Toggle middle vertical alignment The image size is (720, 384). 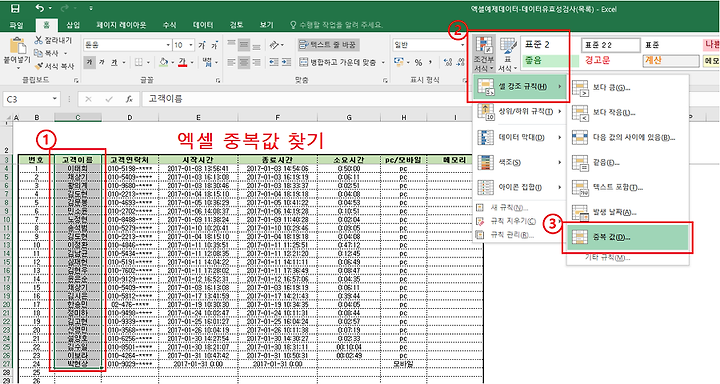click(244, 45)
